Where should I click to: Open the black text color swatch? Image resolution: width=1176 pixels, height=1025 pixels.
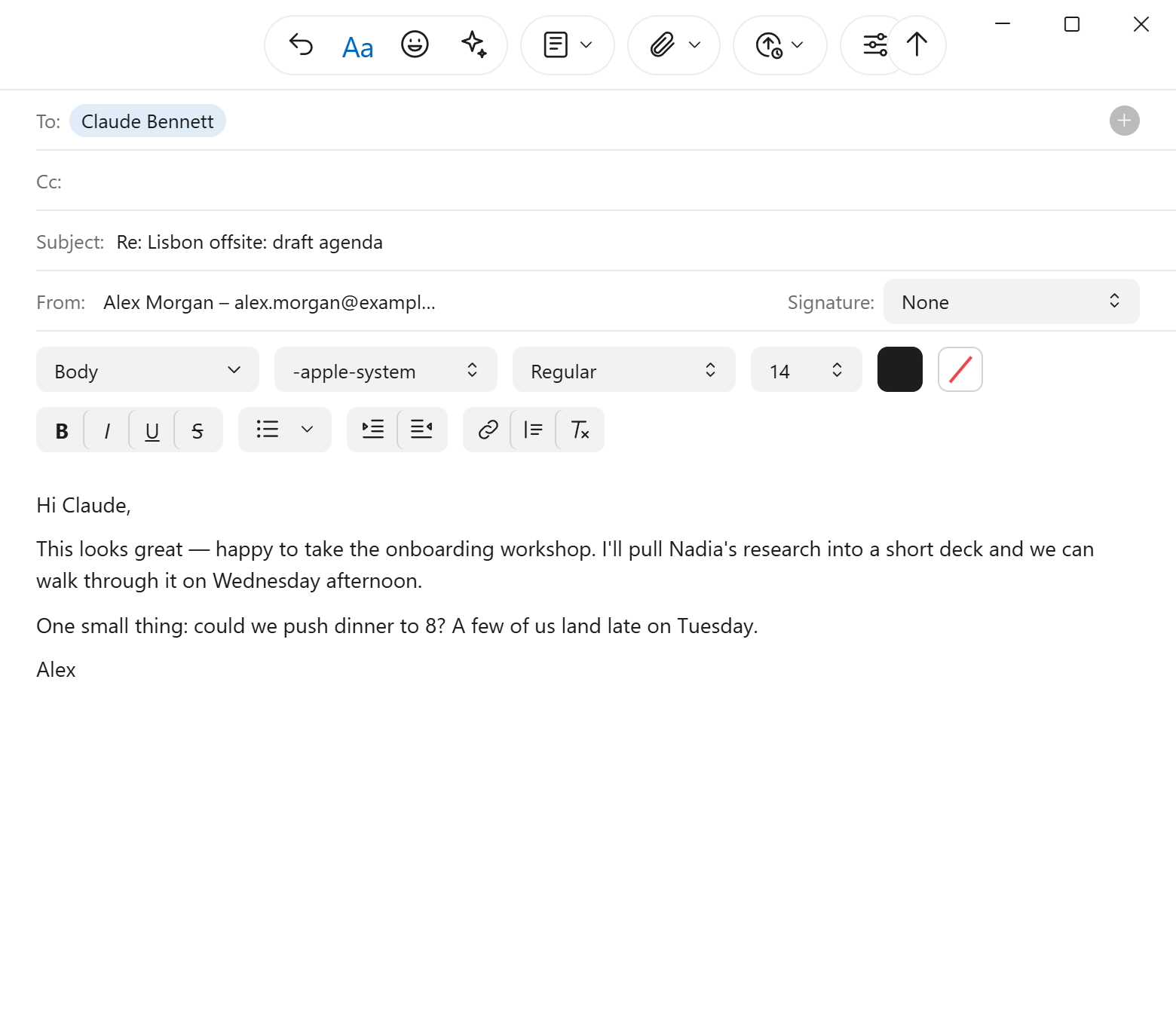900,369
